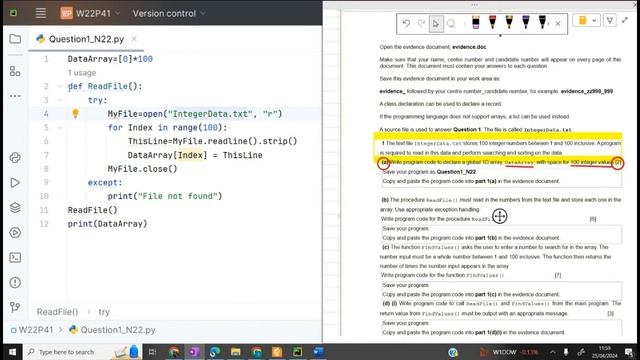The image size is (640, 360).
Task: Open the Problems tool window icon
Action: coord(15,282)
